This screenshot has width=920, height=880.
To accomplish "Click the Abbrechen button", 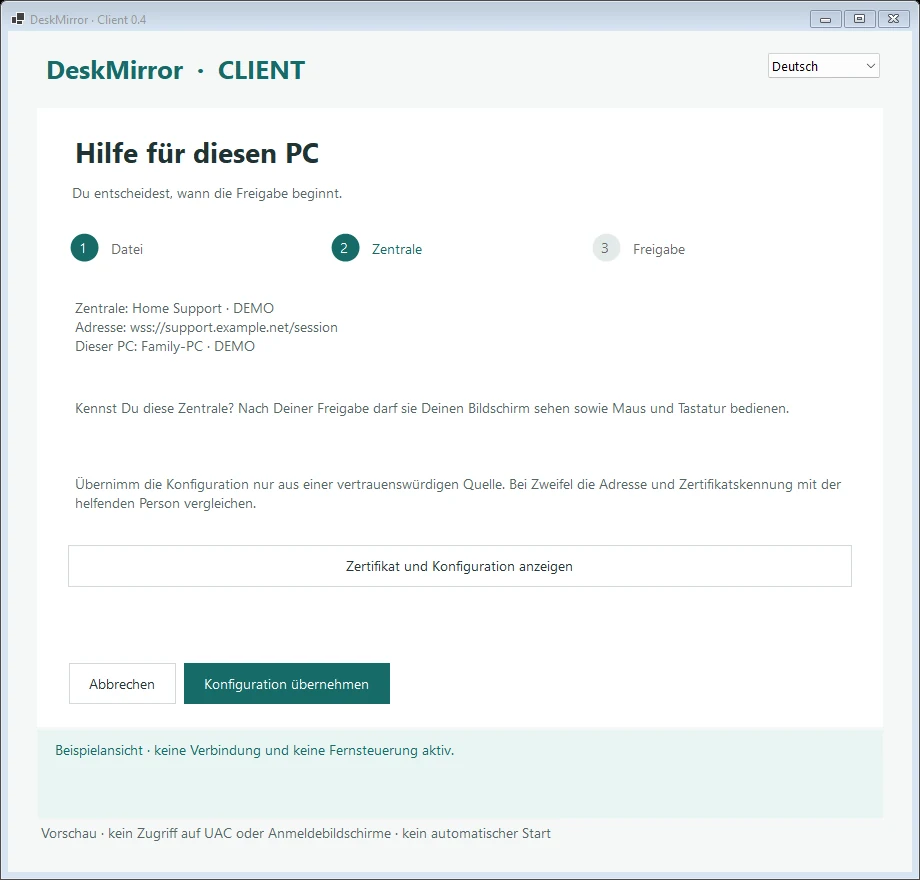I will point(122,683).
